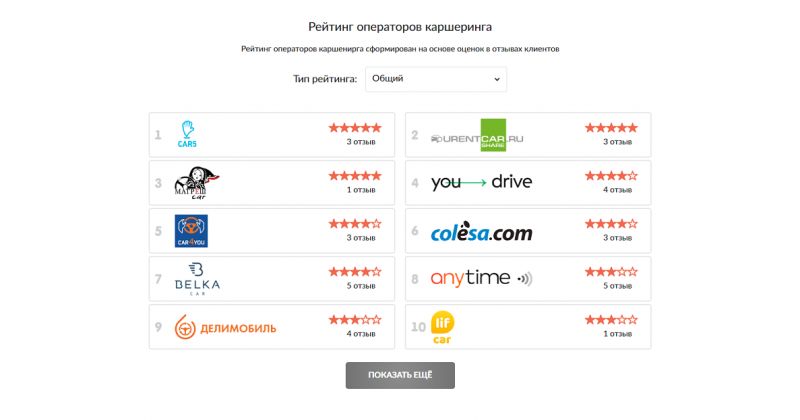Open the UrentCar.ru carshare logo

(477, 135)
